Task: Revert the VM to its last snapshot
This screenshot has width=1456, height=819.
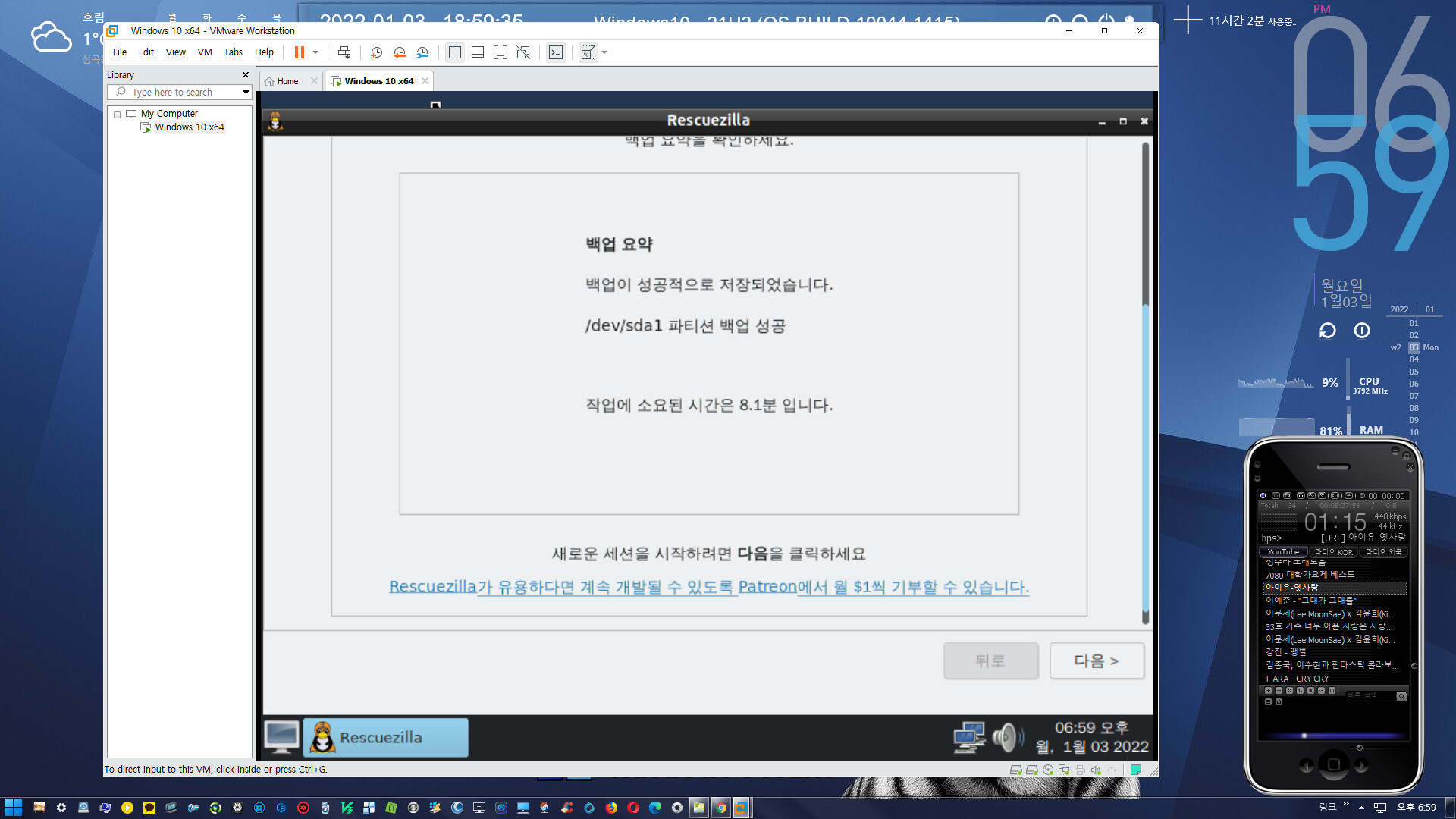Action: pyautogui.click(x=399, y=52)
